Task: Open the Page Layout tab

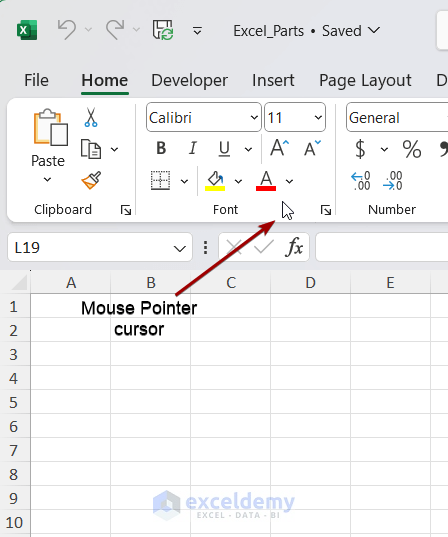Action: (365, 81)
